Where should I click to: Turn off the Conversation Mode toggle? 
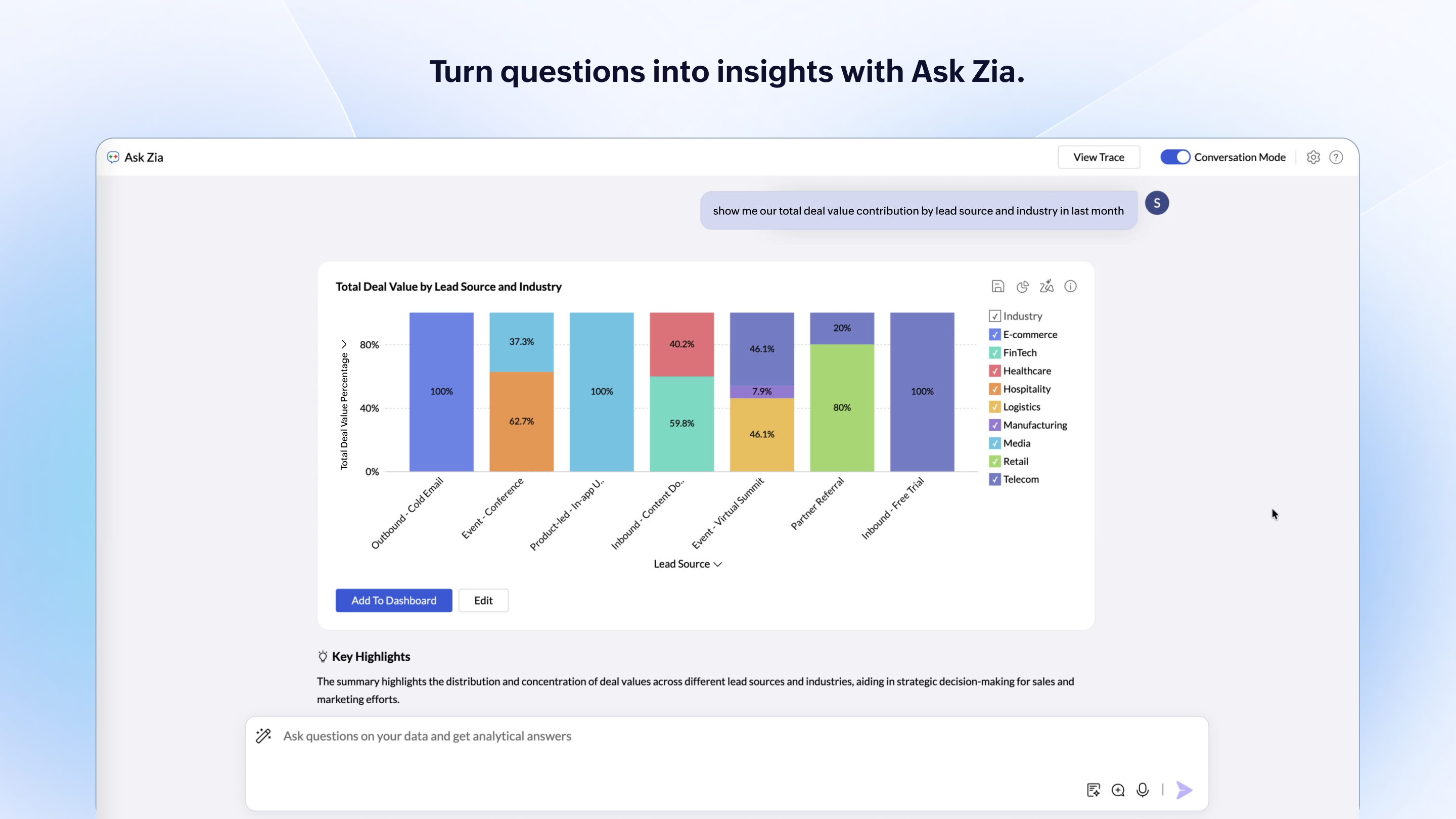pos(1175,157)
